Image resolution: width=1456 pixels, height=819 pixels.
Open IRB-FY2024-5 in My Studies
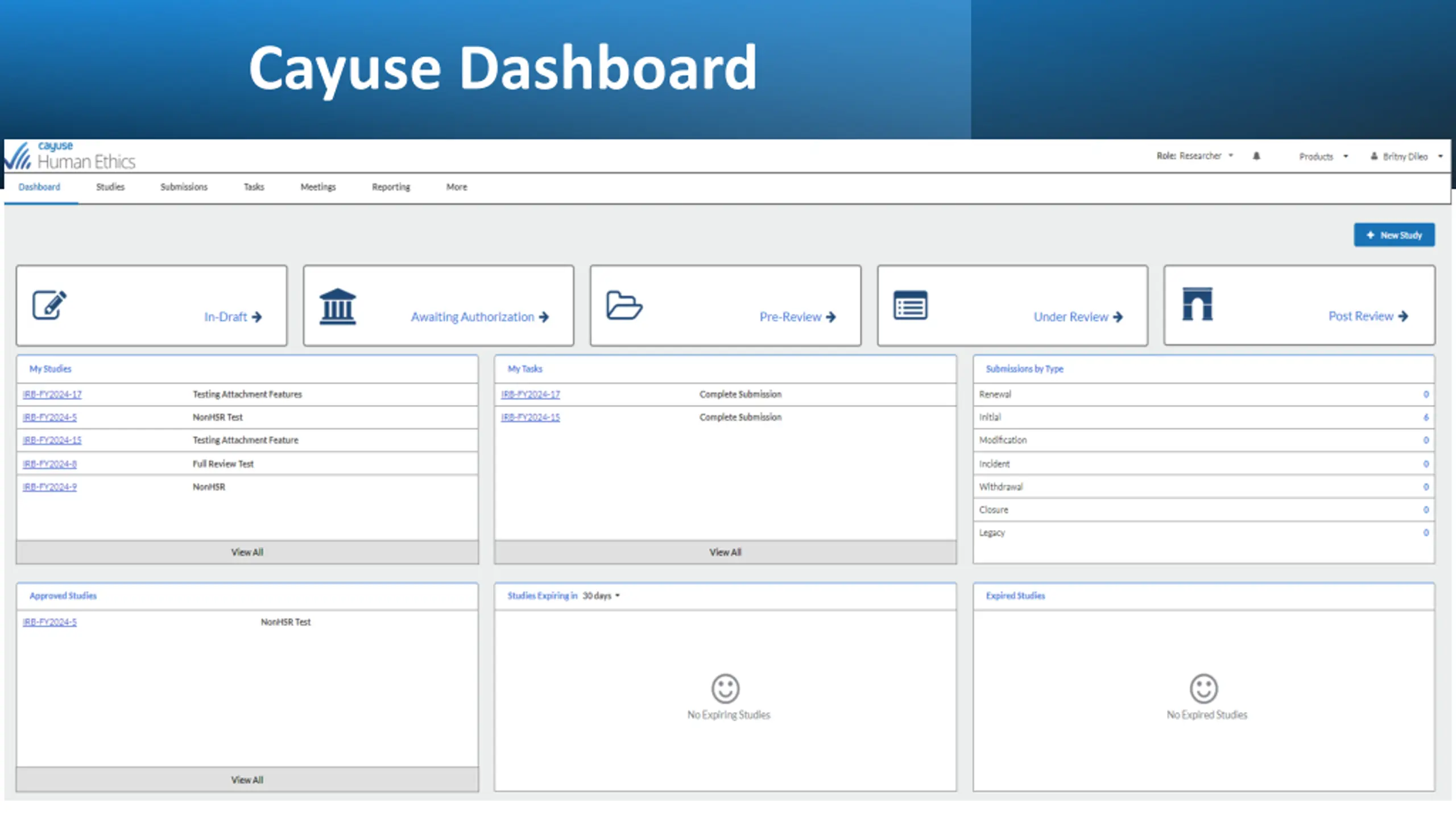tap(49, 417)
